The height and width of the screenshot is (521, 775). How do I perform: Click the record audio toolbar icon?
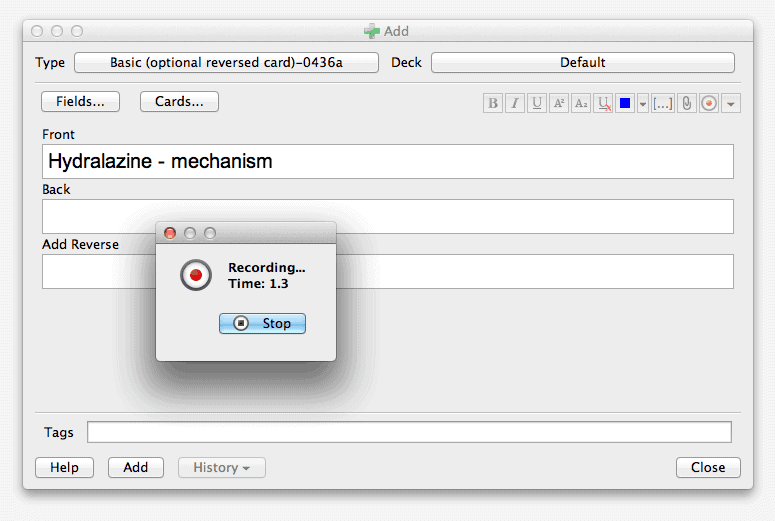click(709, 103)
